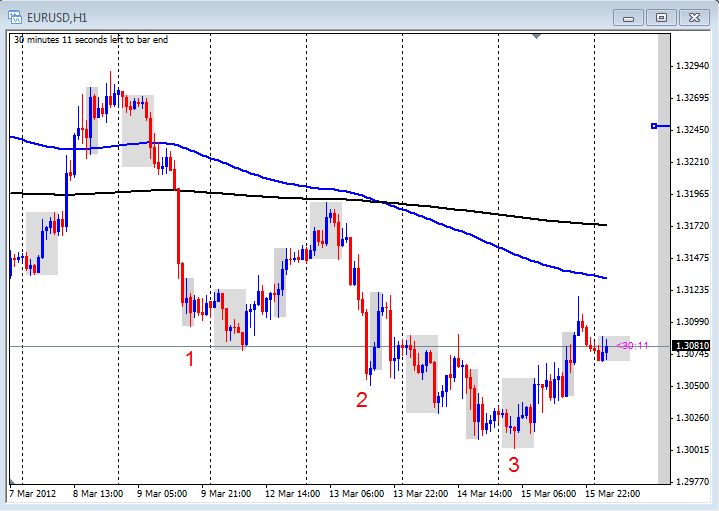Click the 15 Mar 22:00 time label

612,494
